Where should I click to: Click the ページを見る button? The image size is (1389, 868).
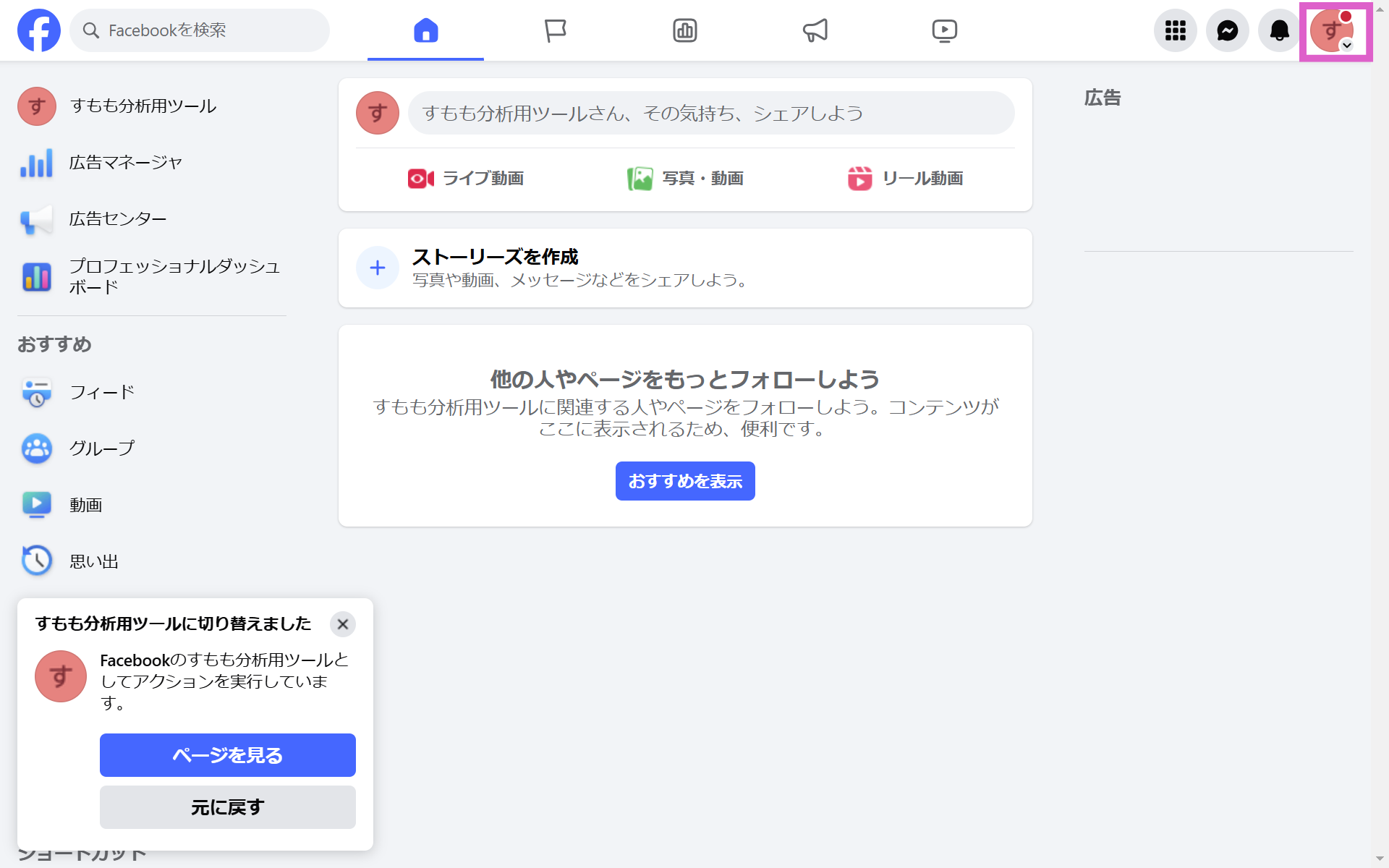[227, 755]
